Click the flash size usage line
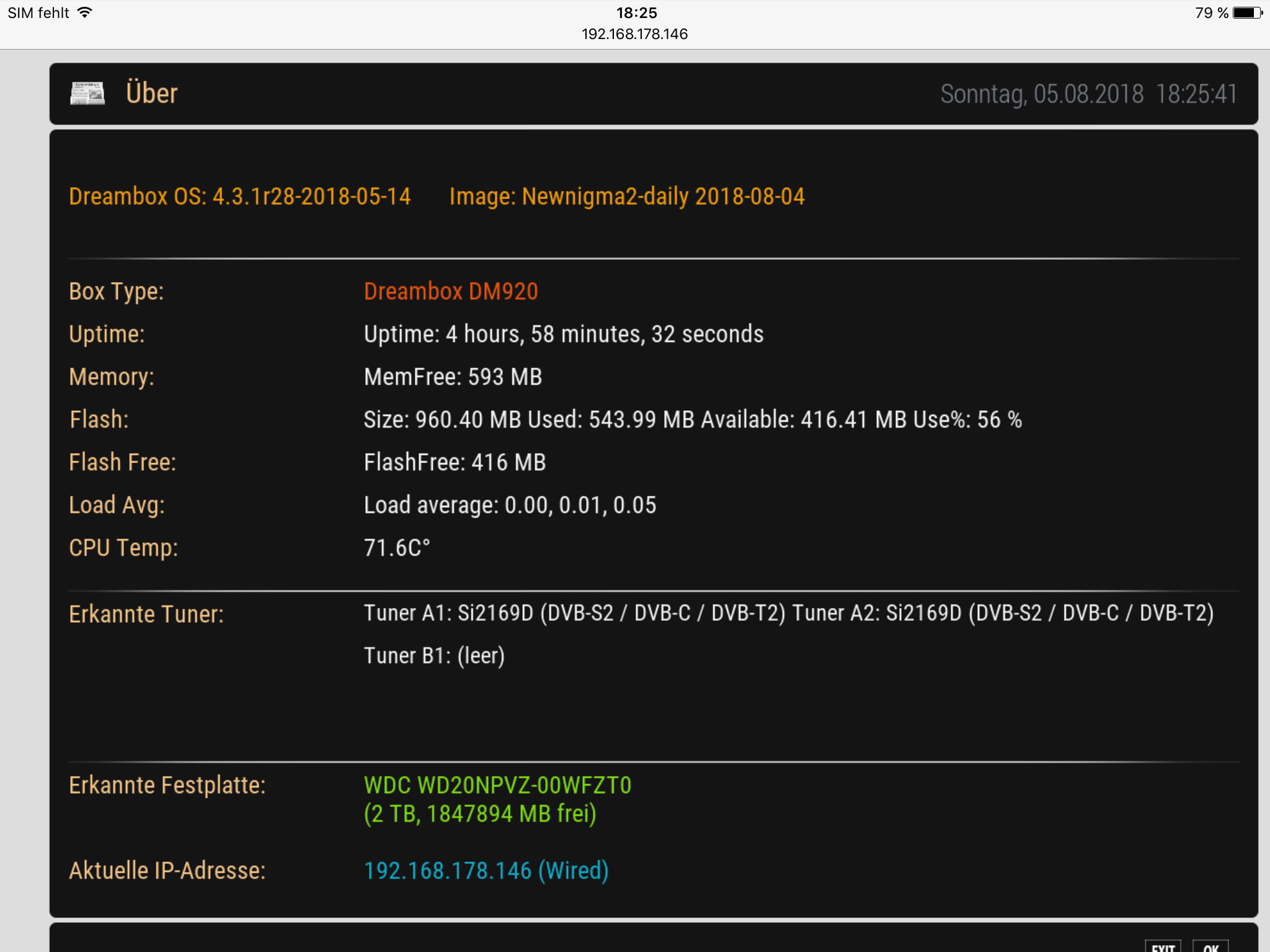1270x952 pixels. pyautogui.click(x=692, y=420)
